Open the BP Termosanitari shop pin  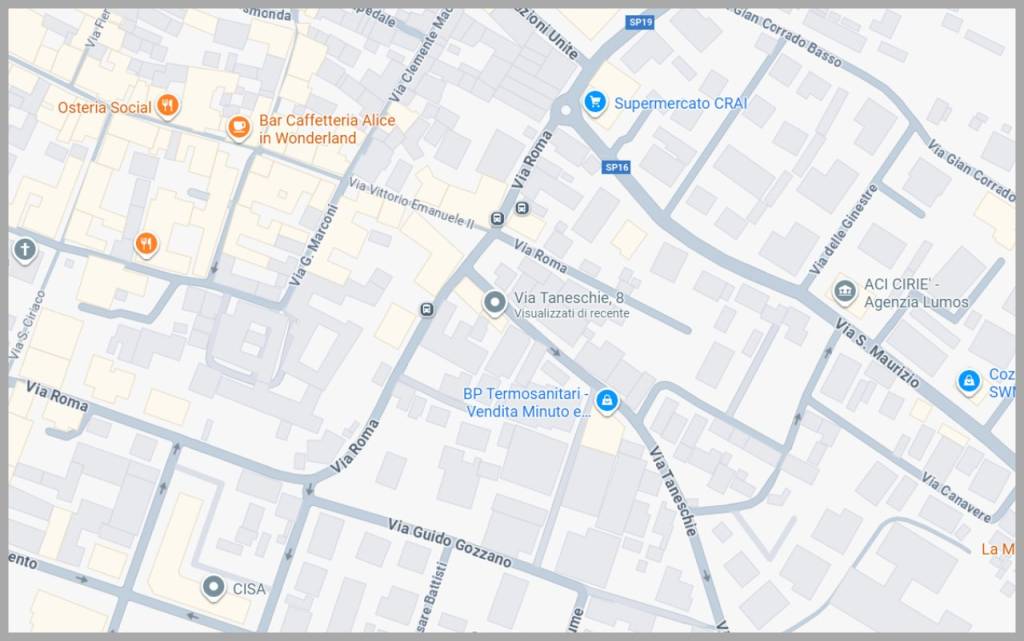tap(607, 400)
